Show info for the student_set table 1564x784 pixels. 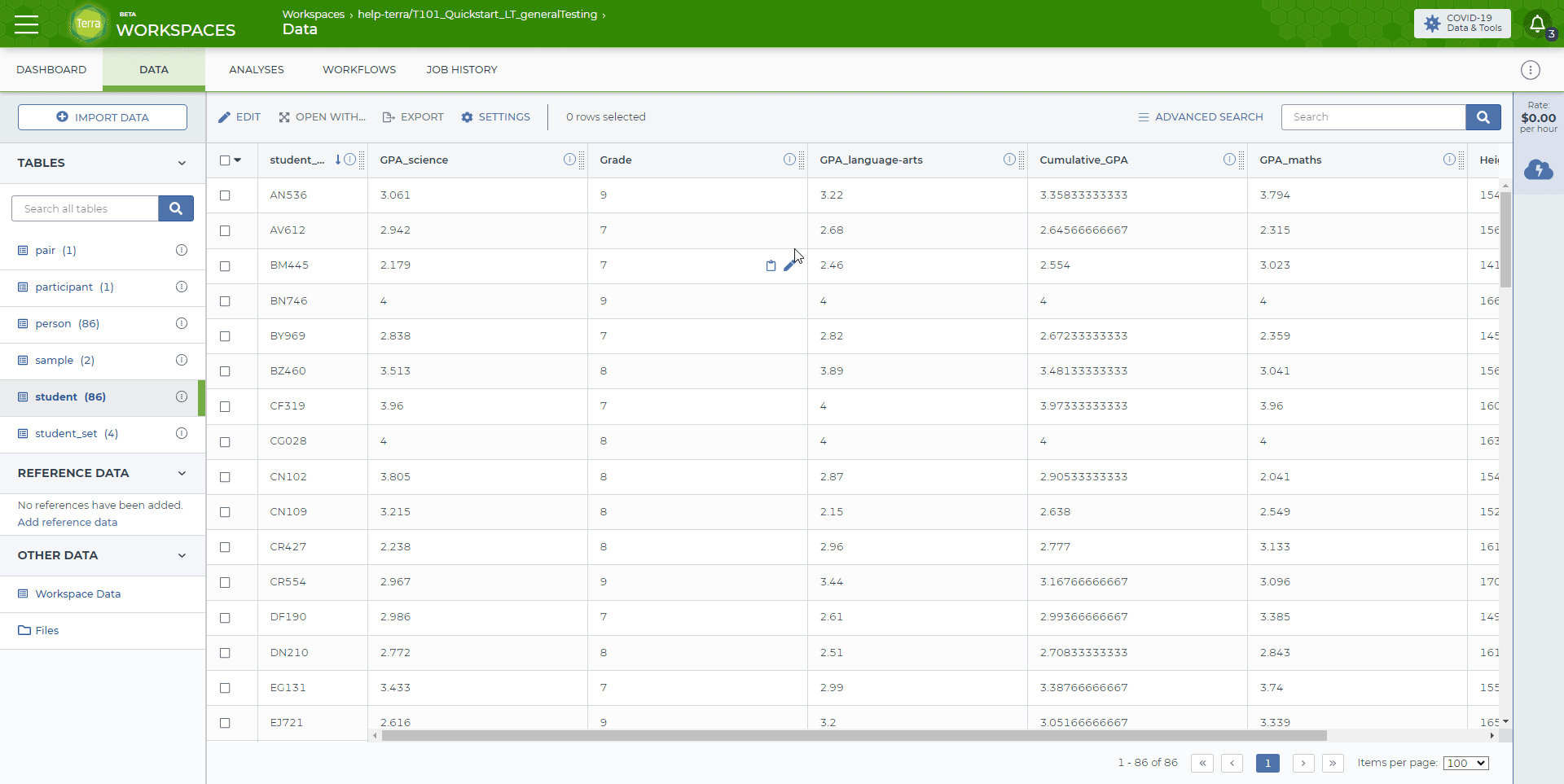(x=182, y=433)
